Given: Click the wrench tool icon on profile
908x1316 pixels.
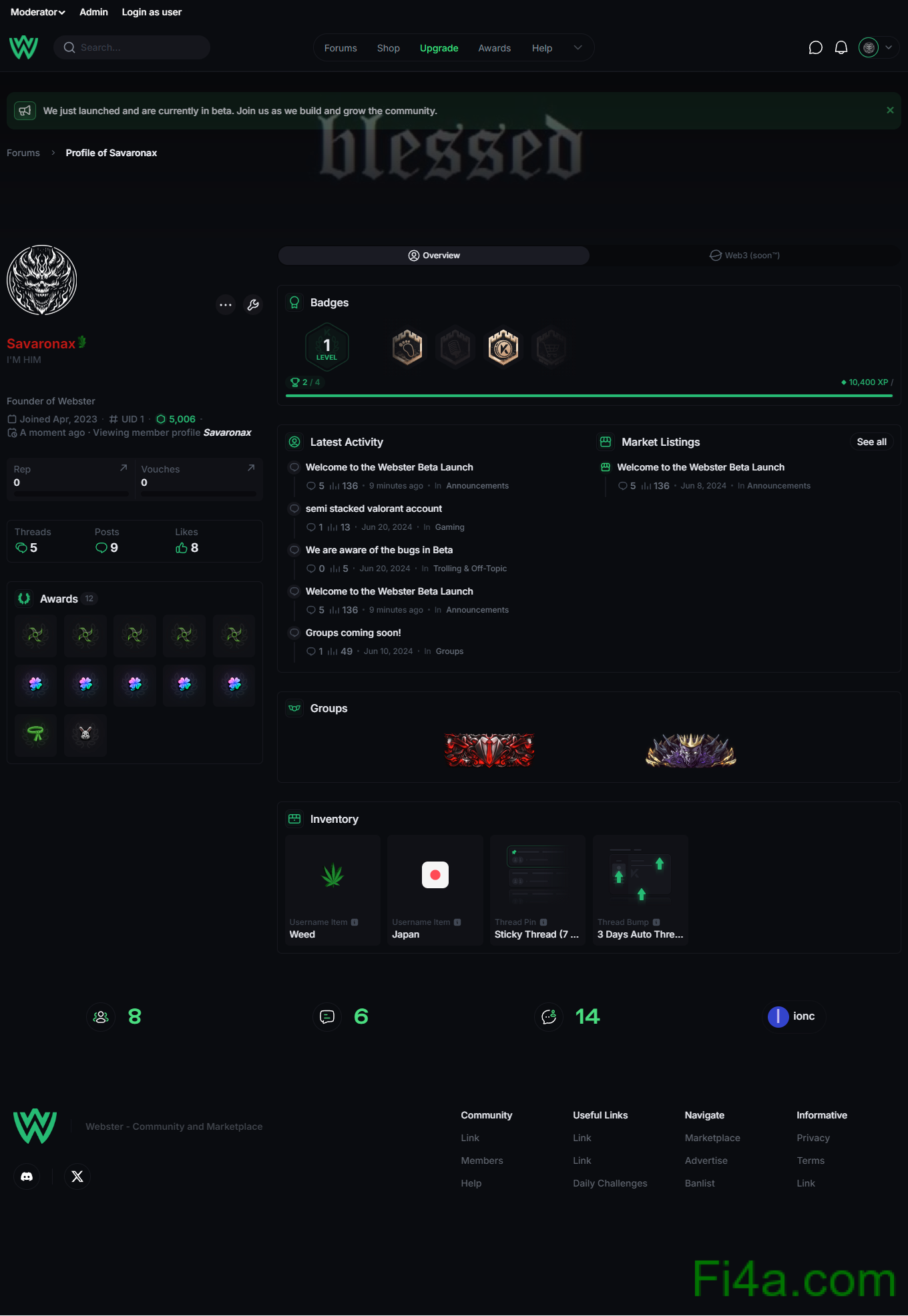Looking at the screenshot, I should [253, 305].
